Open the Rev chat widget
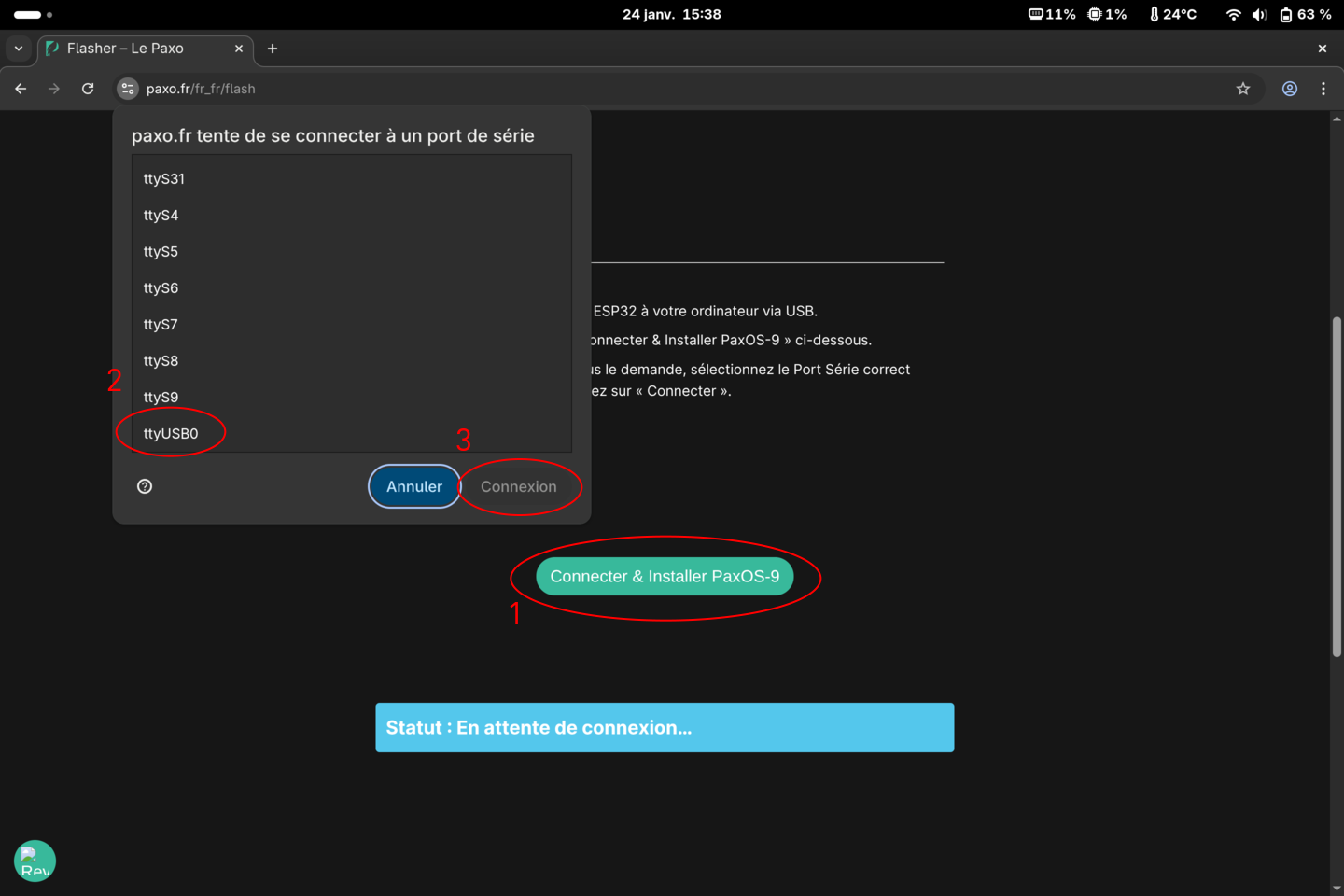 click(35, 861)
